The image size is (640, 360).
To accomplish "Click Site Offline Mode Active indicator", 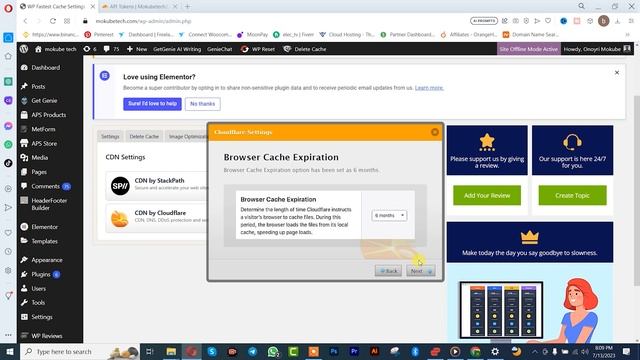I will [529, 49].
